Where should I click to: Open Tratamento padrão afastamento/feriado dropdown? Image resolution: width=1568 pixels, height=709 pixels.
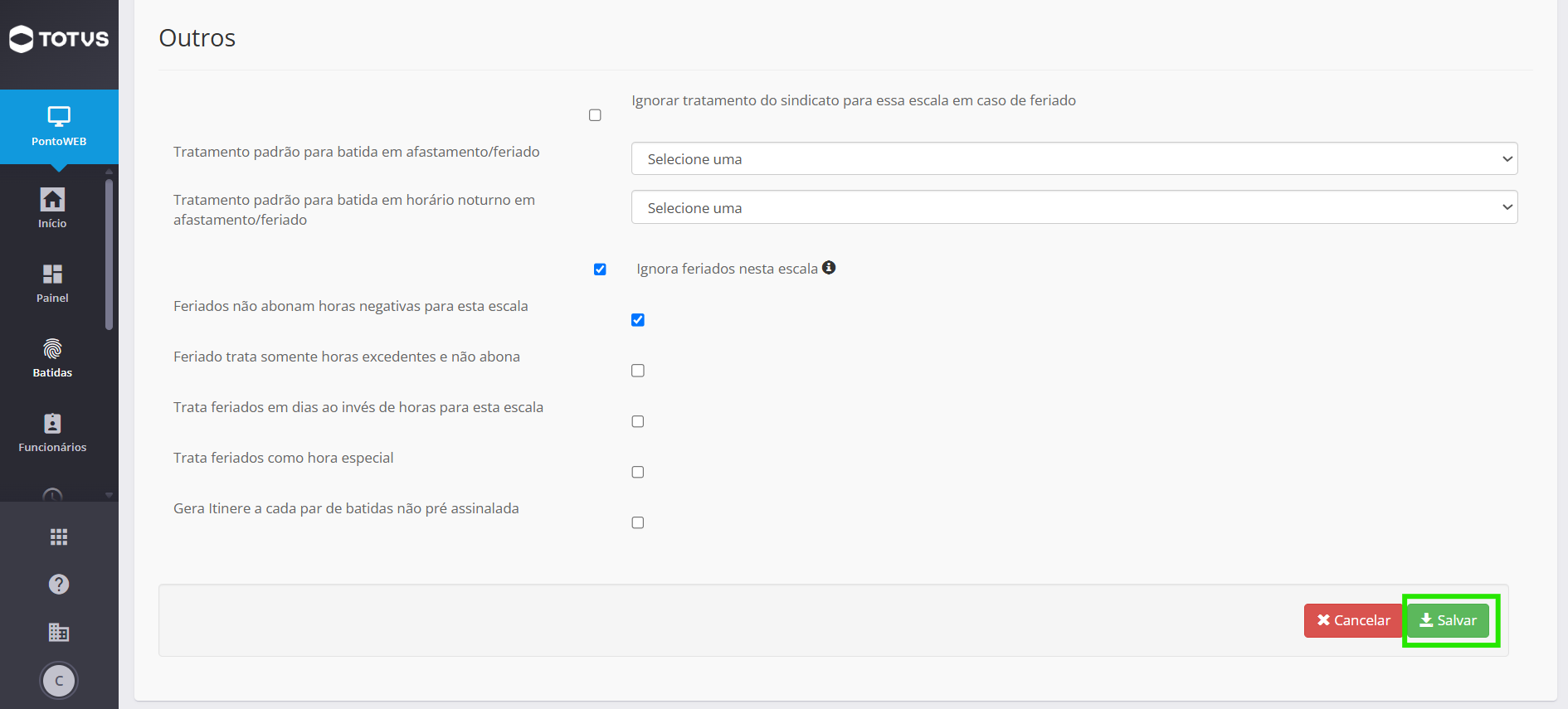pos(1074,158)
